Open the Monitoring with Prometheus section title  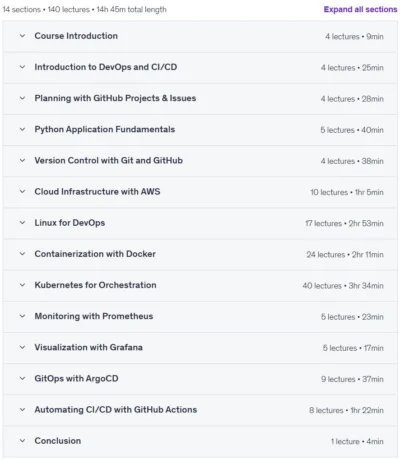94,316
